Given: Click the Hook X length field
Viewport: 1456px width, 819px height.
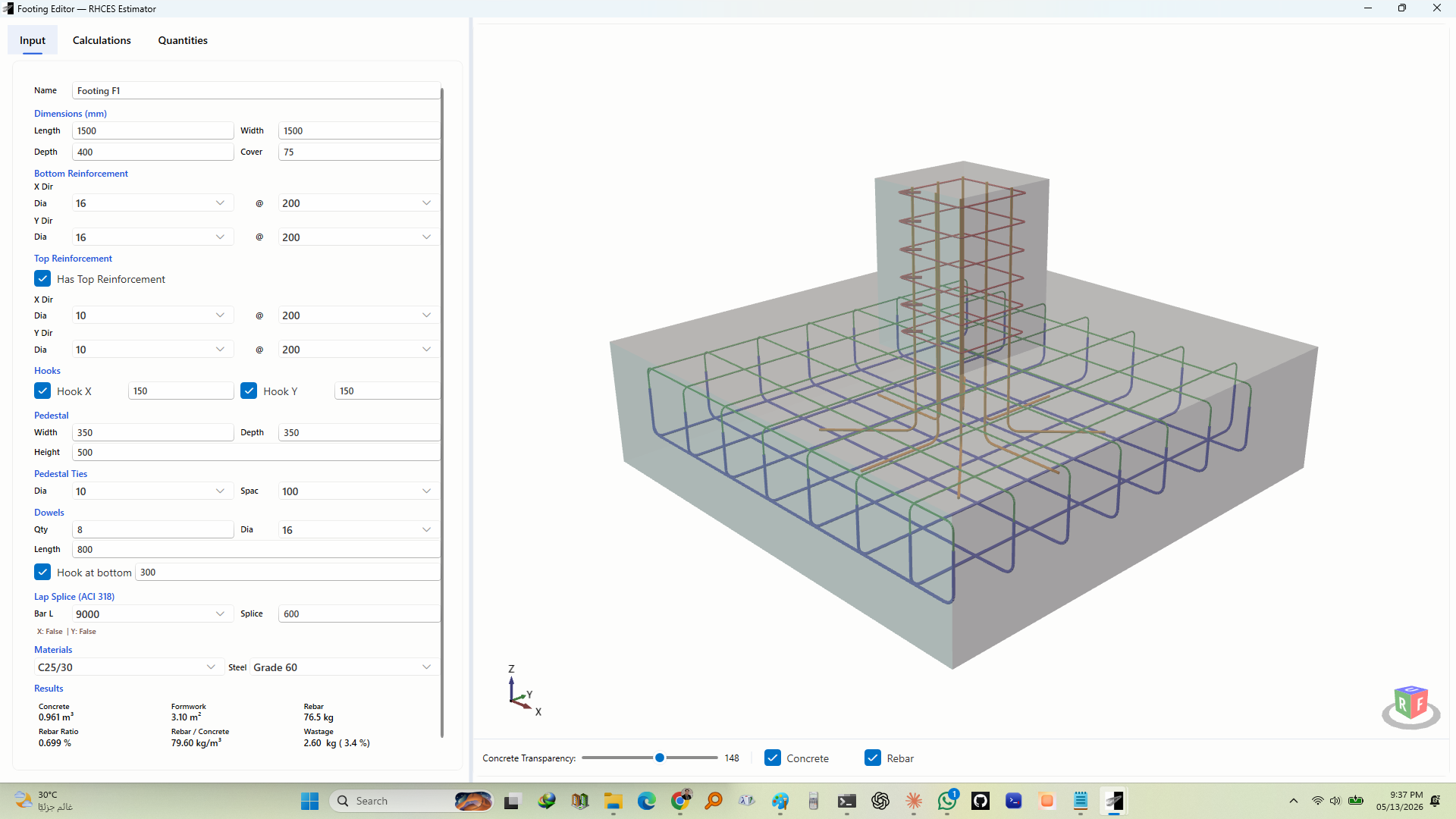Looking at the screenshot, I should pos(180,391).
